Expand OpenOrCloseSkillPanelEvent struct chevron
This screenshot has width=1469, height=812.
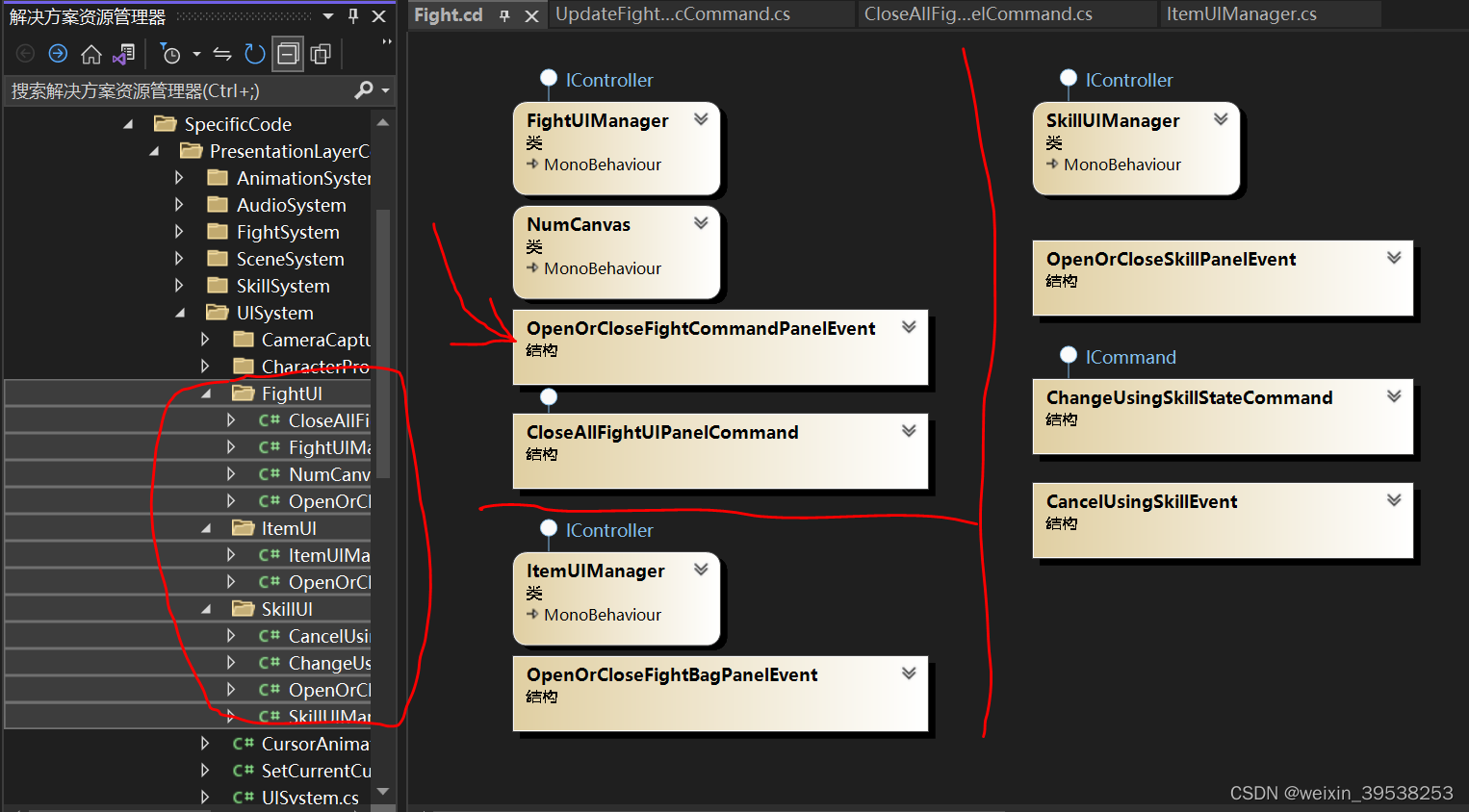[x=1394, y=258]
